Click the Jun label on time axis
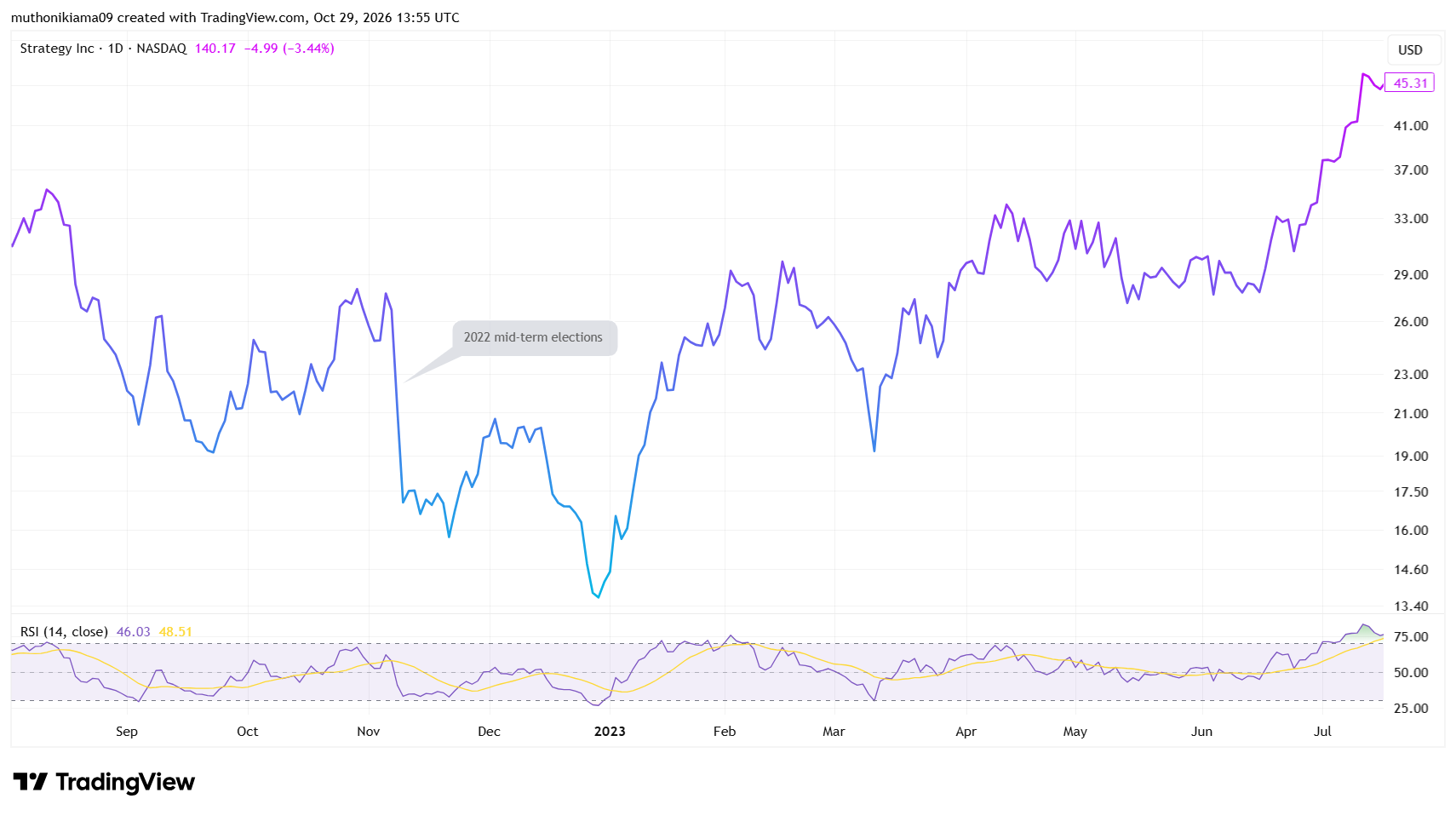 1202,732
